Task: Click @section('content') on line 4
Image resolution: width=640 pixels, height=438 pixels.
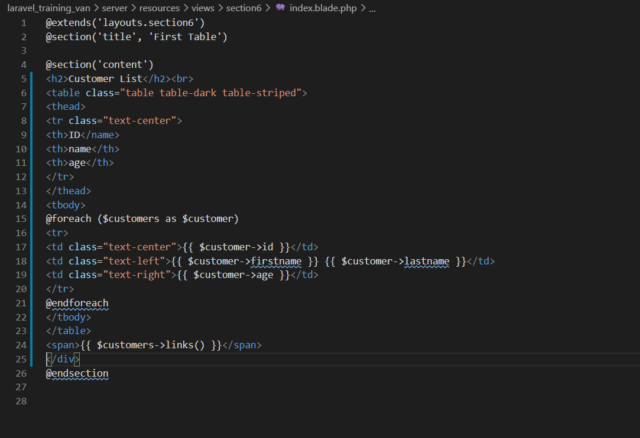Action: coord(100,64)
